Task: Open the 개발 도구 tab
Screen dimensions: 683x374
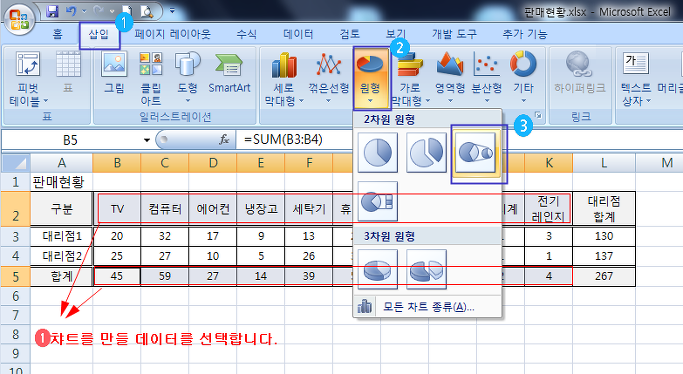Action: click(454, 34)
